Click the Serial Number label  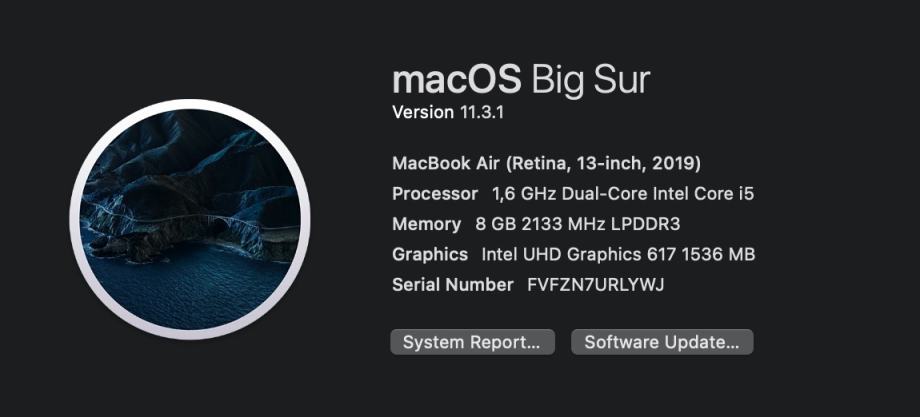pyautogui.click(x=453, y=285)
